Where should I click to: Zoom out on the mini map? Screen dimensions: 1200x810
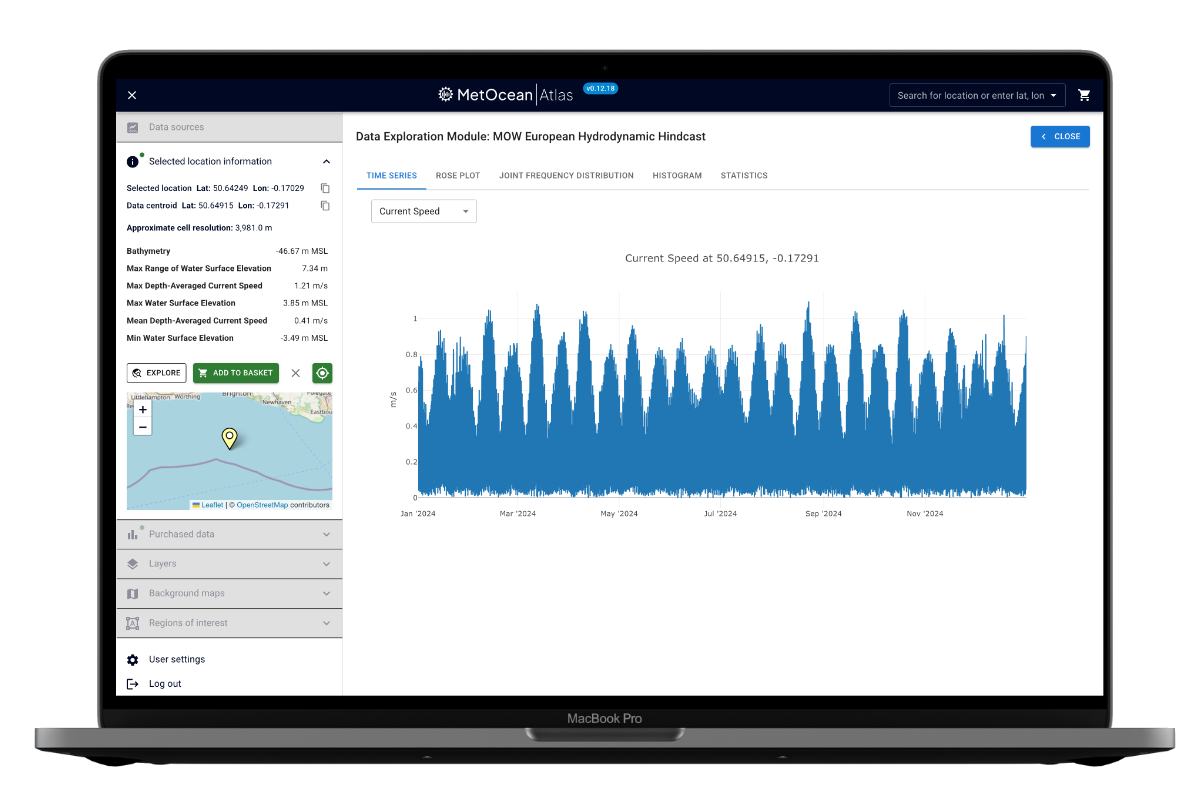[143, 427]
